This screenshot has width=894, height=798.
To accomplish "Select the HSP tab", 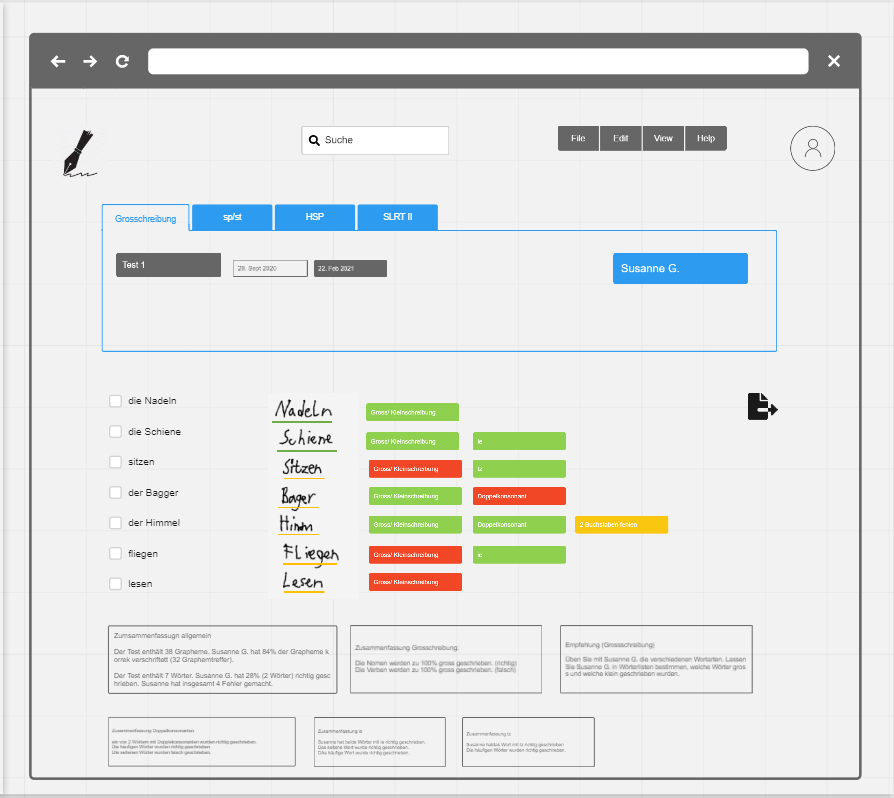I will (x=315, y=217).
